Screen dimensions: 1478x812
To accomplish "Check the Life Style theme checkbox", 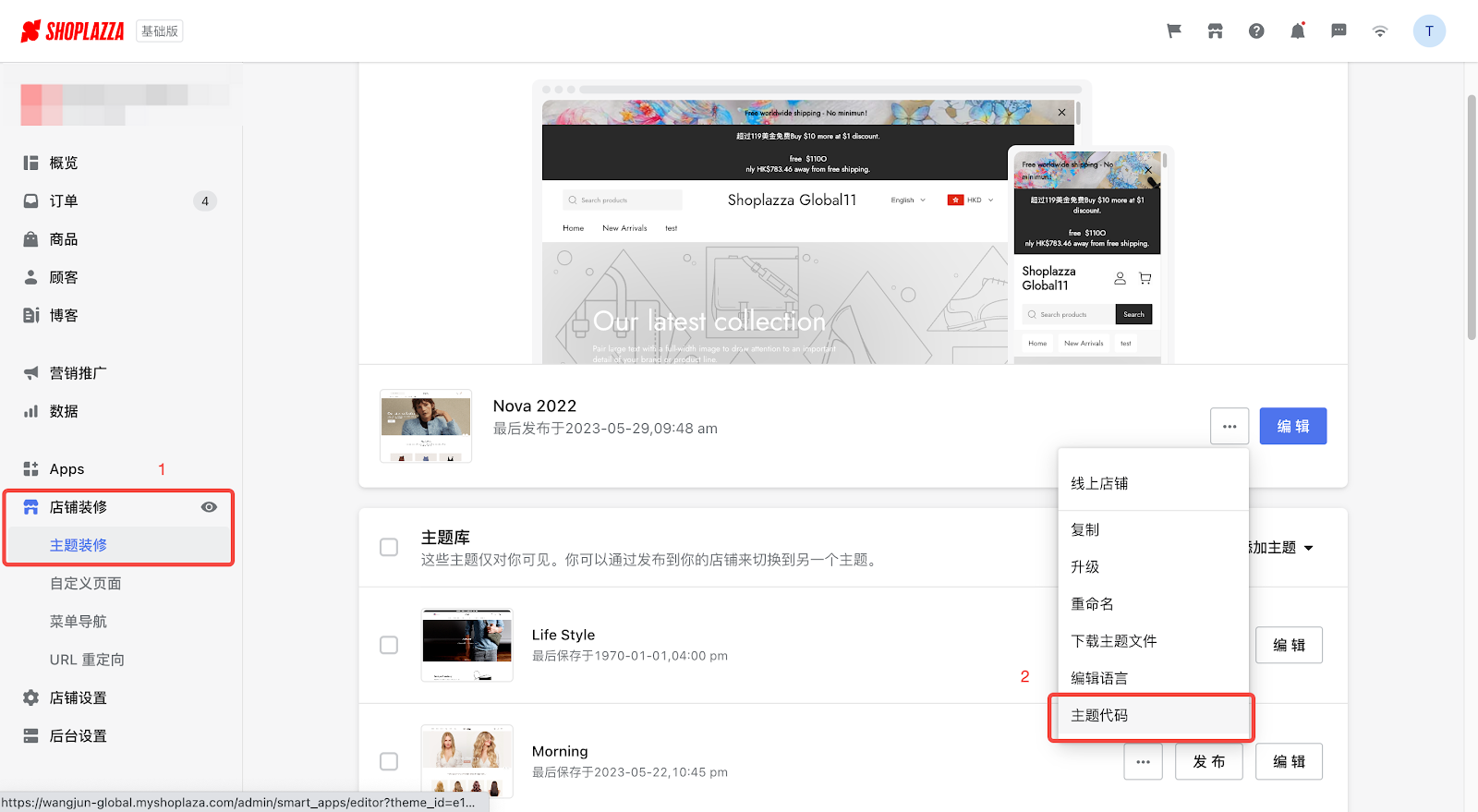I will coord(389,645).
